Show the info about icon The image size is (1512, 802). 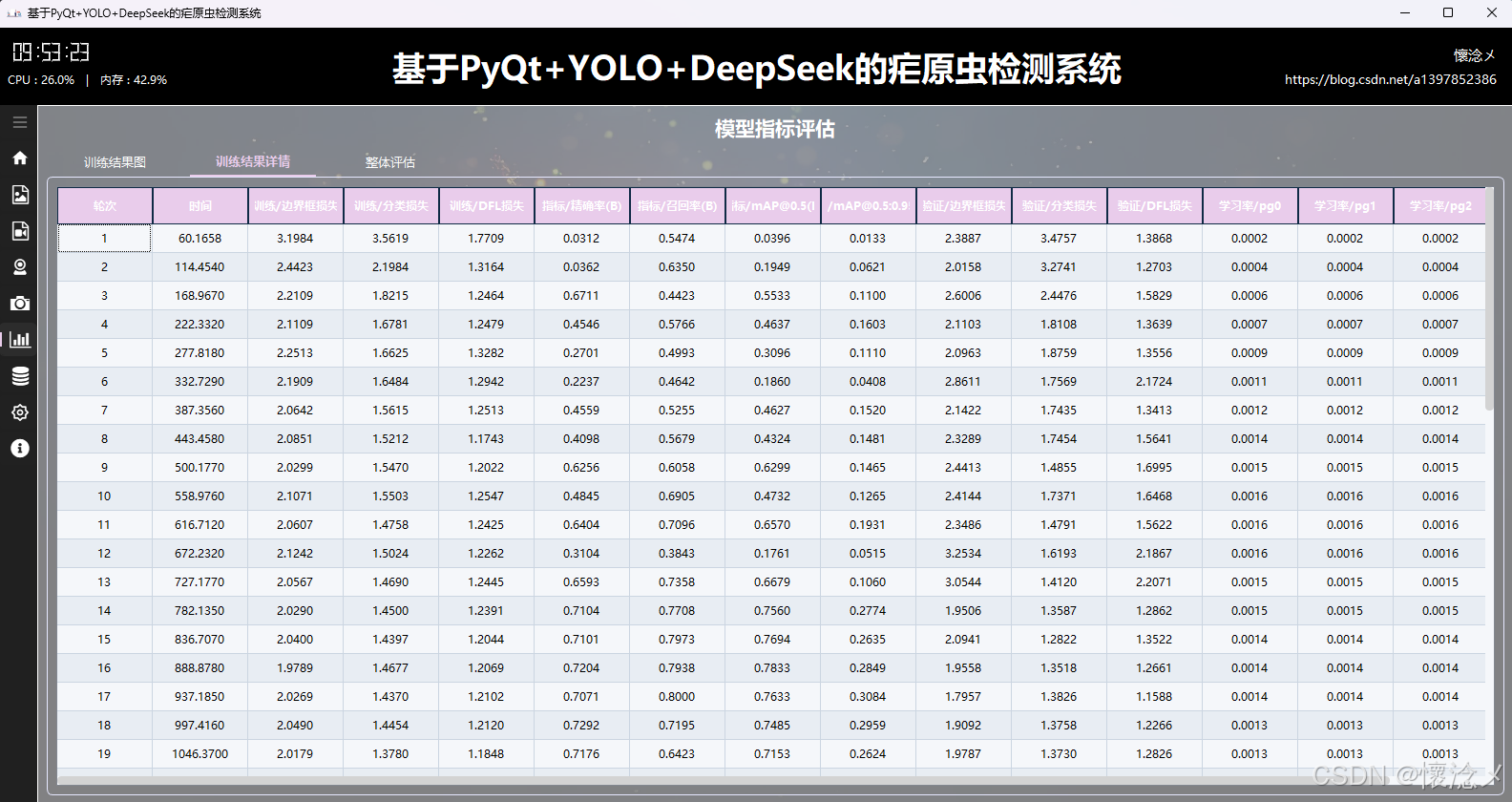(19, 449)
